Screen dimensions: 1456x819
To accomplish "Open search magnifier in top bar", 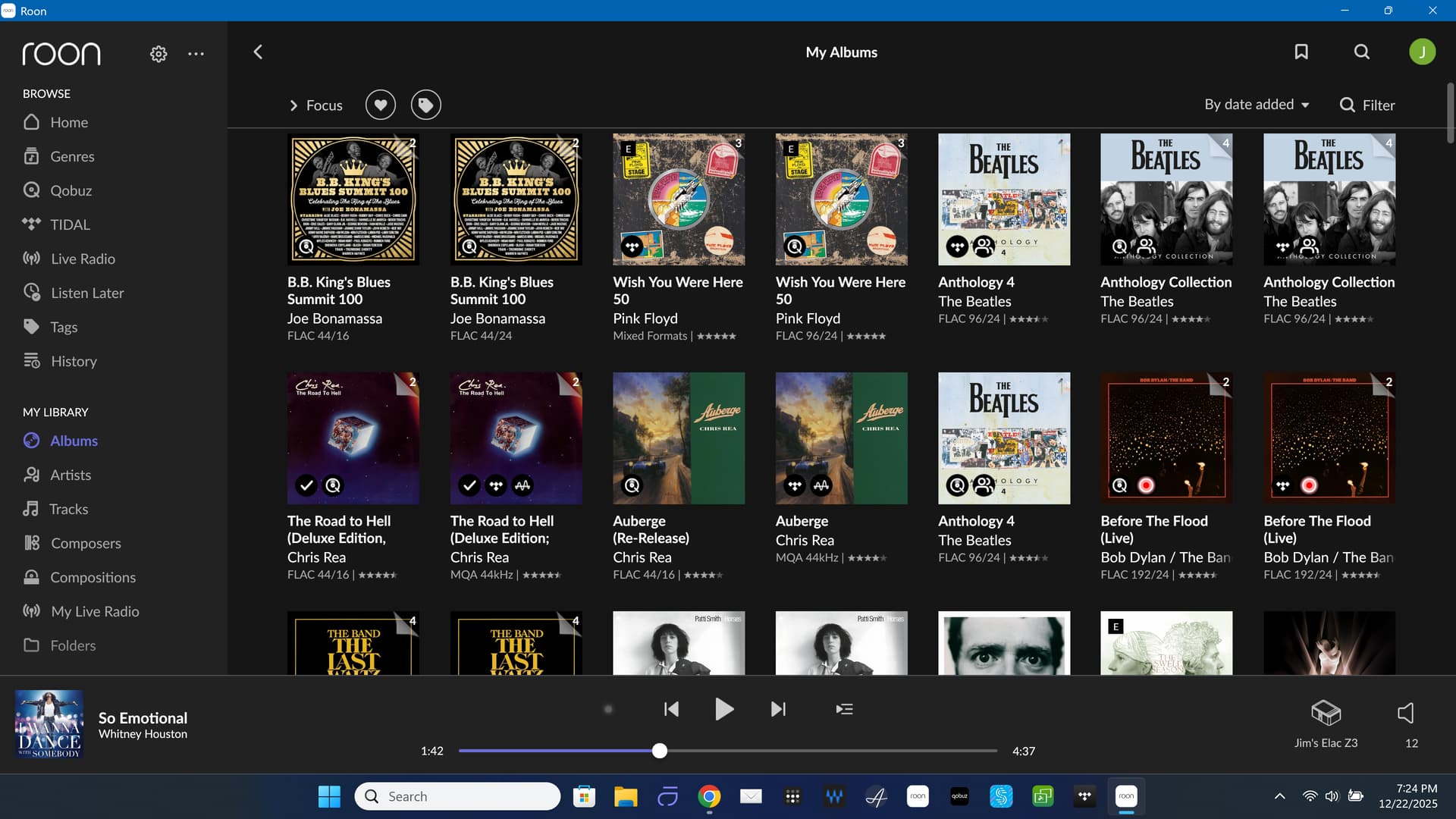I will pos(1362,52).
